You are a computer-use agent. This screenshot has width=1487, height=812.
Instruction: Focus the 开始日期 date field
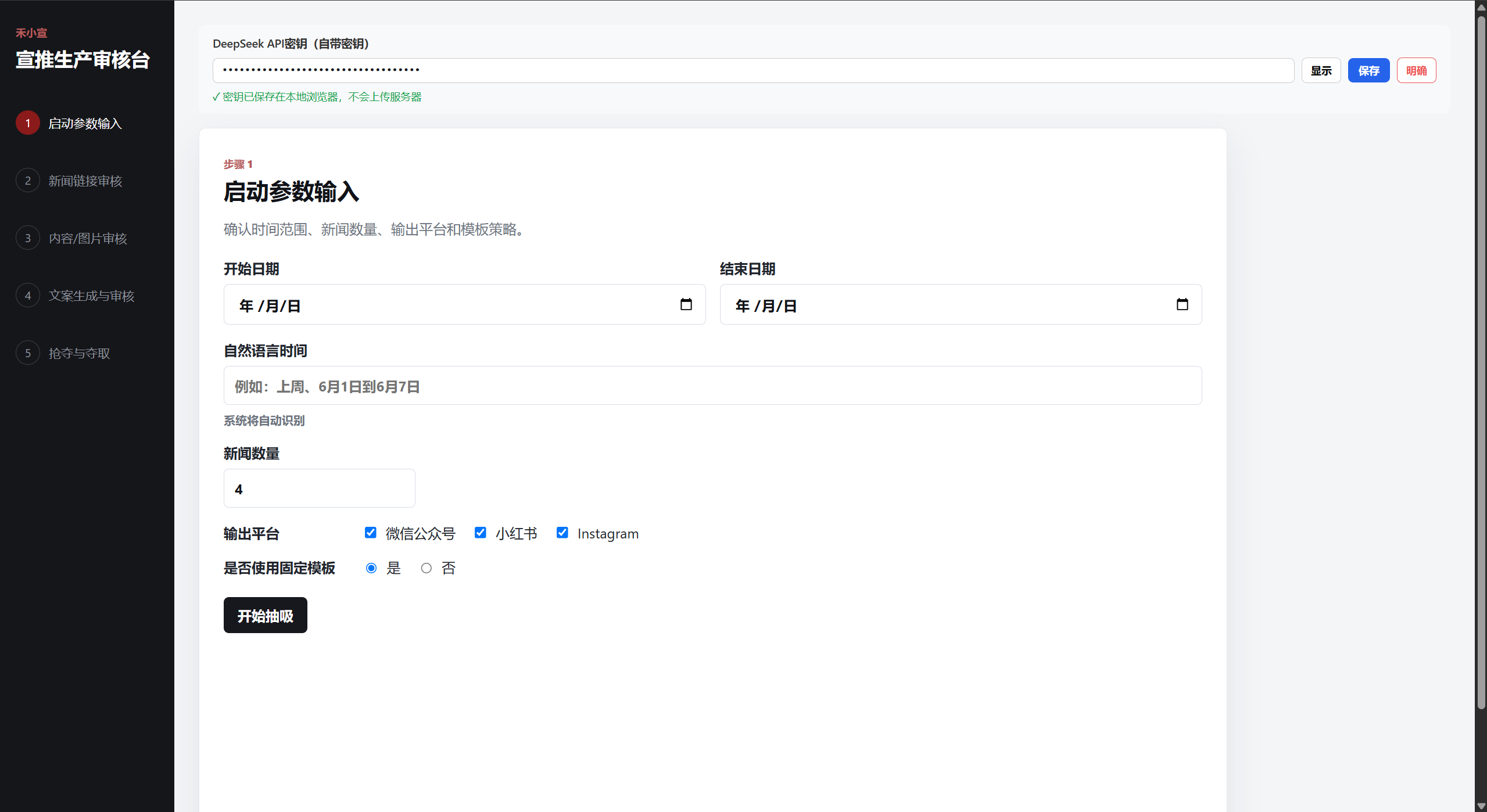[464, 304]
